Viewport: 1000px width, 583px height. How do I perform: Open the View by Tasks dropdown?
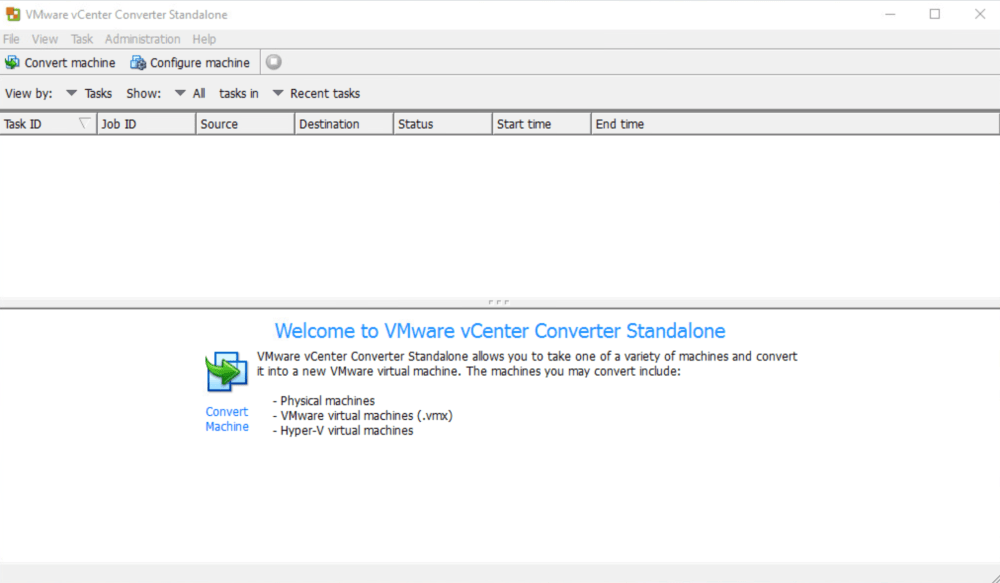click(71, 93)
